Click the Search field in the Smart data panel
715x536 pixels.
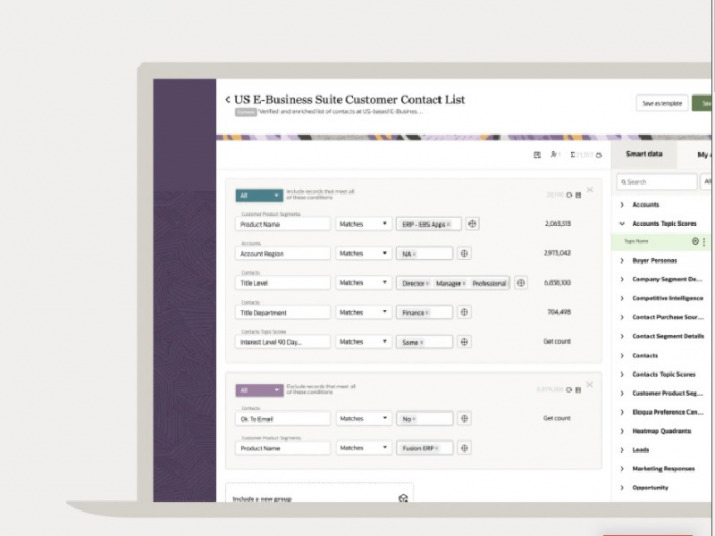coord(657,182)
